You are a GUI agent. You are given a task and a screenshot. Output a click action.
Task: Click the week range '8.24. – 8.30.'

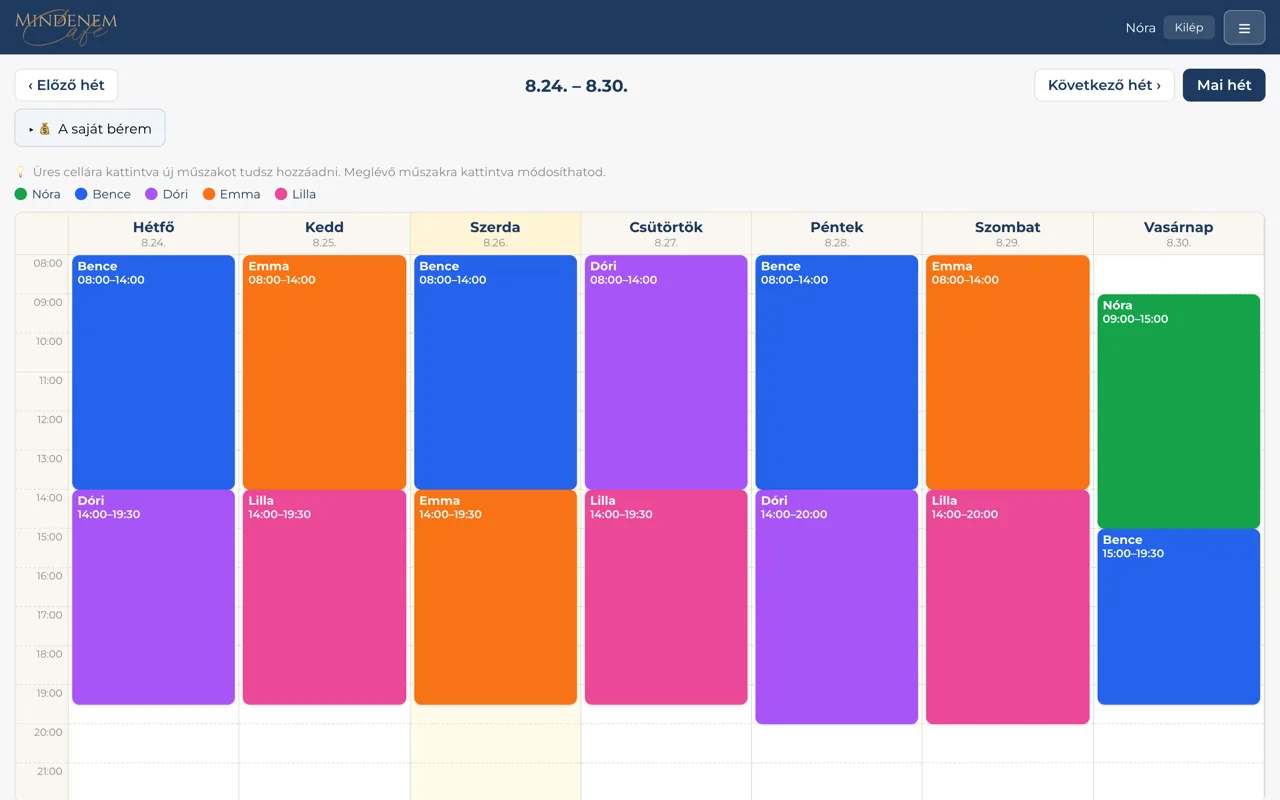pyautogui.click(x=576, y=86)
